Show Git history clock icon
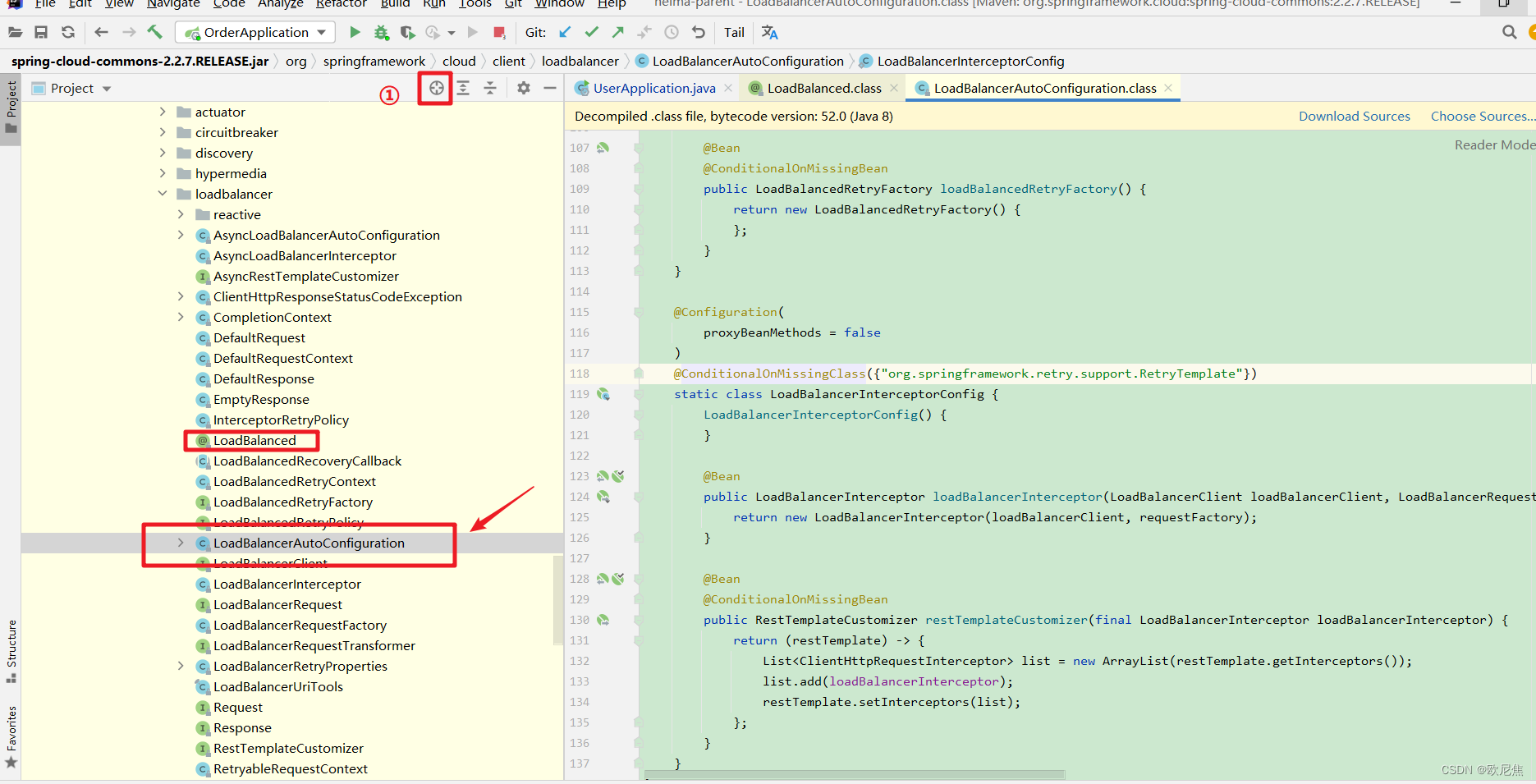1536x784 pixels. [x=672, y=32]
